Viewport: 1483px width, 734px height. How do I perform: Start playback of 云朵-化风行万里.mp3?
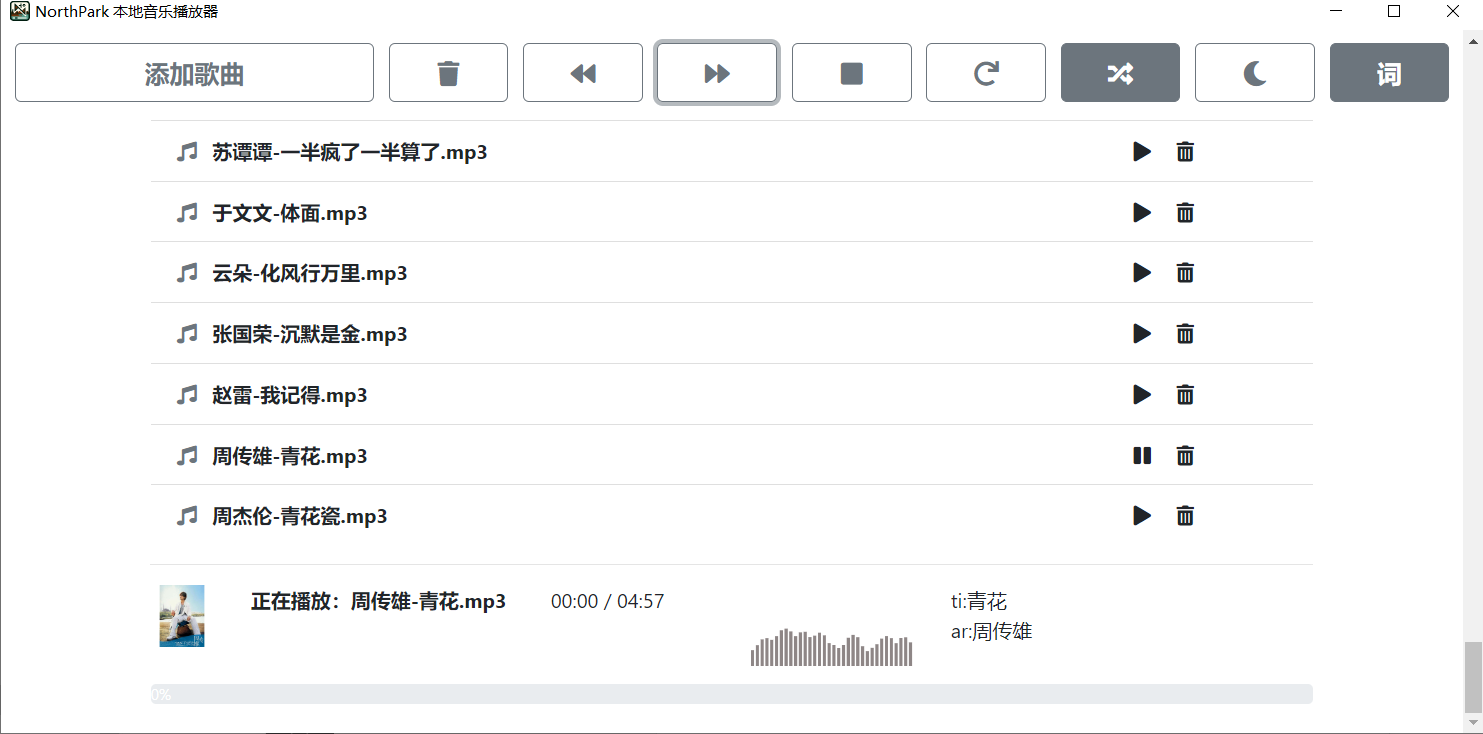(x=1142, y=272)
